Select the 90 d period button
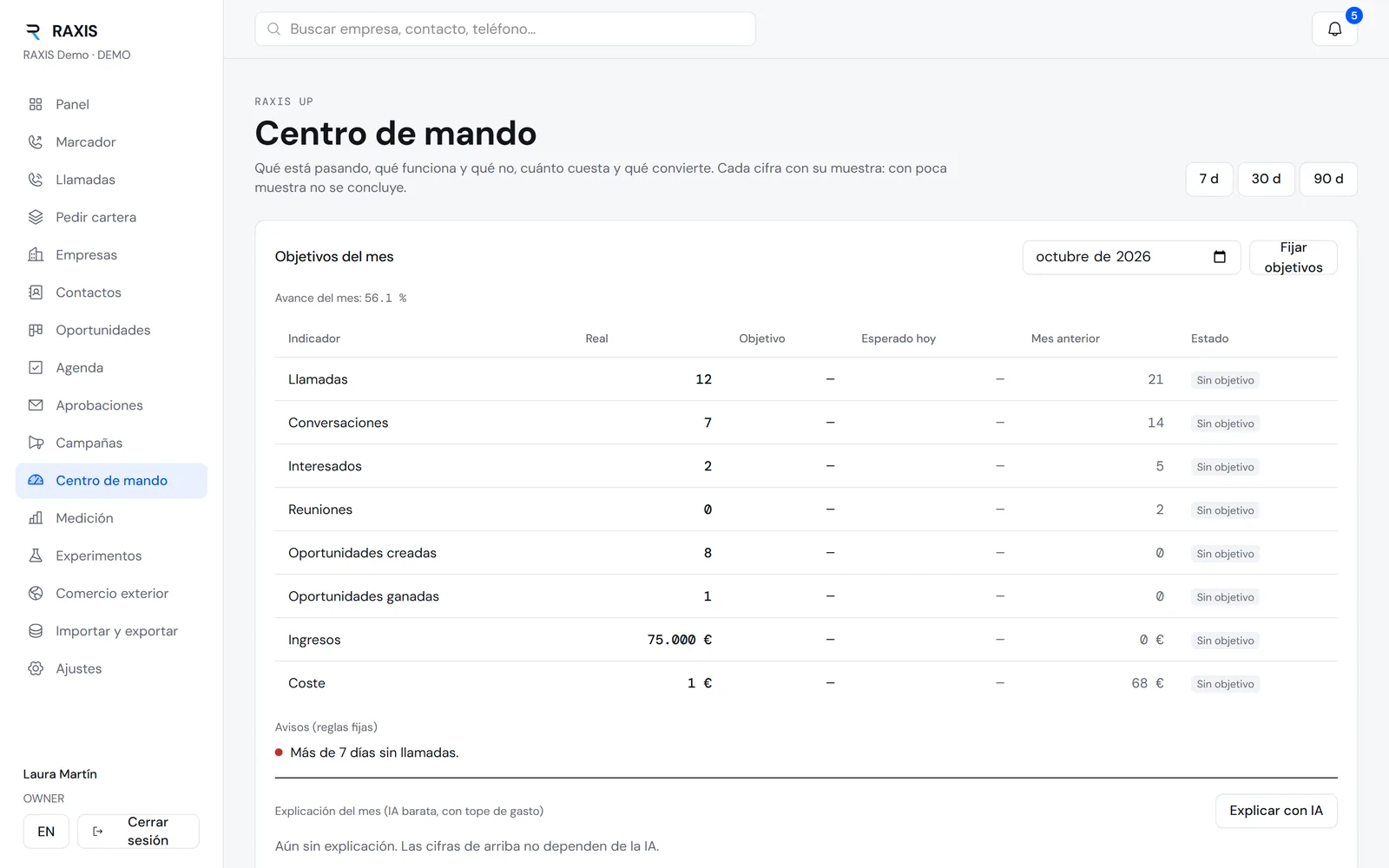This screenshot has width=1389, height=868. point(1328,179)
